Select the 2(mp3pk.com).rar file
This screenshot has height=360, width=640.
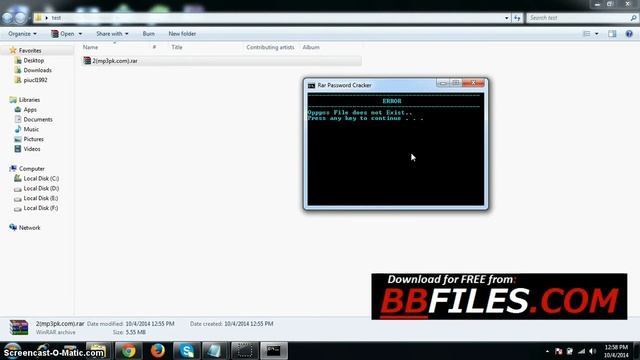tap(222, 61)
